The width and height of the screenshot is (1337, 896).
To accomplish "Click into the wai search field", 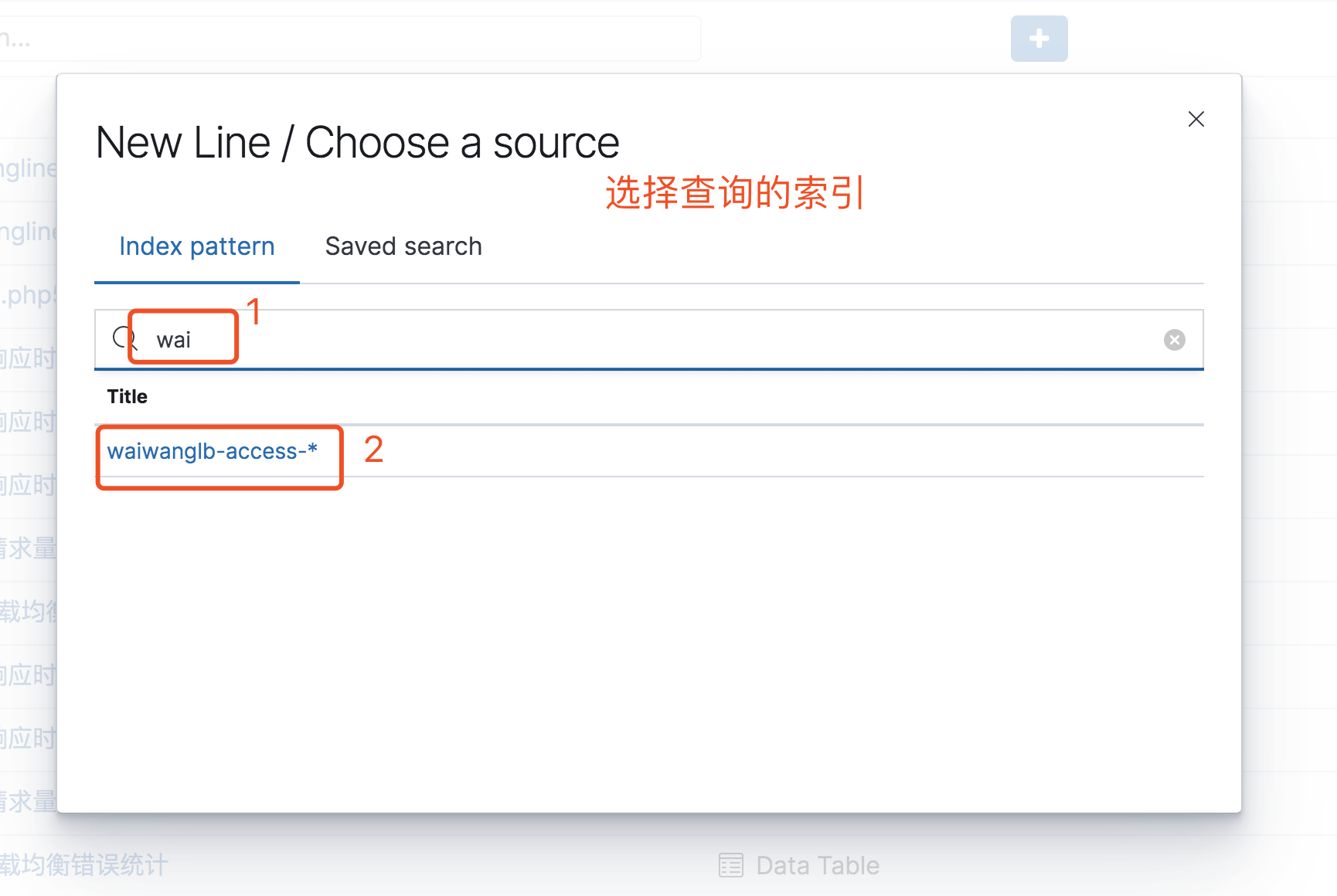I will pos(649,340).
